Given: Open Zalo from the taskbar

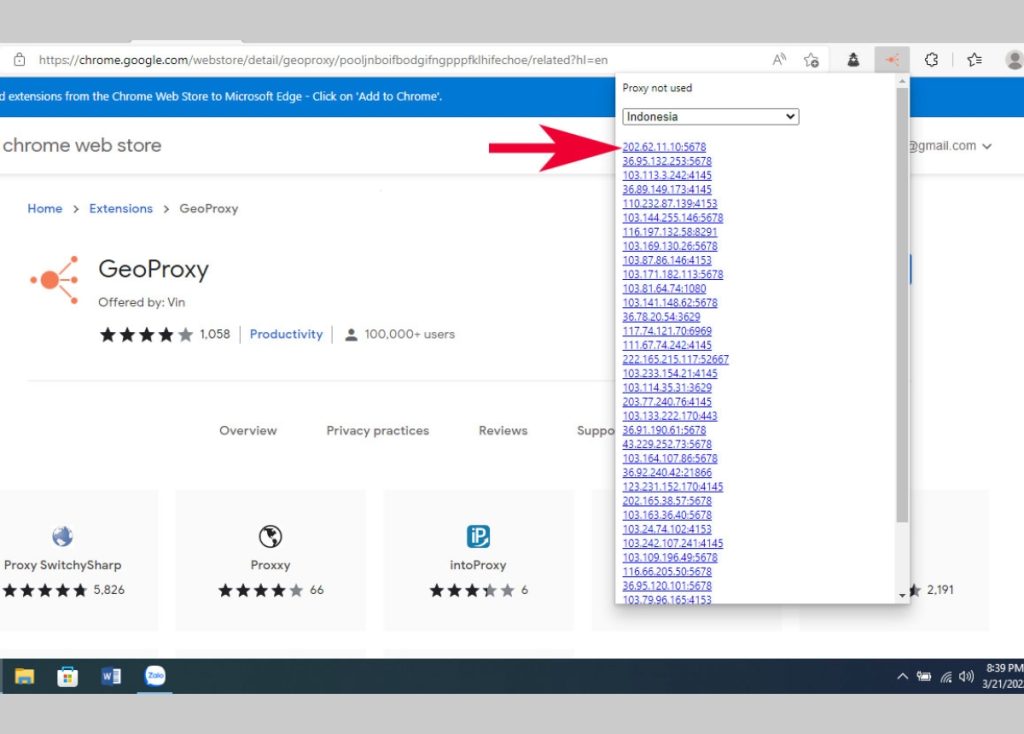Looking at the screenshot, I should [x=155, y=675].
